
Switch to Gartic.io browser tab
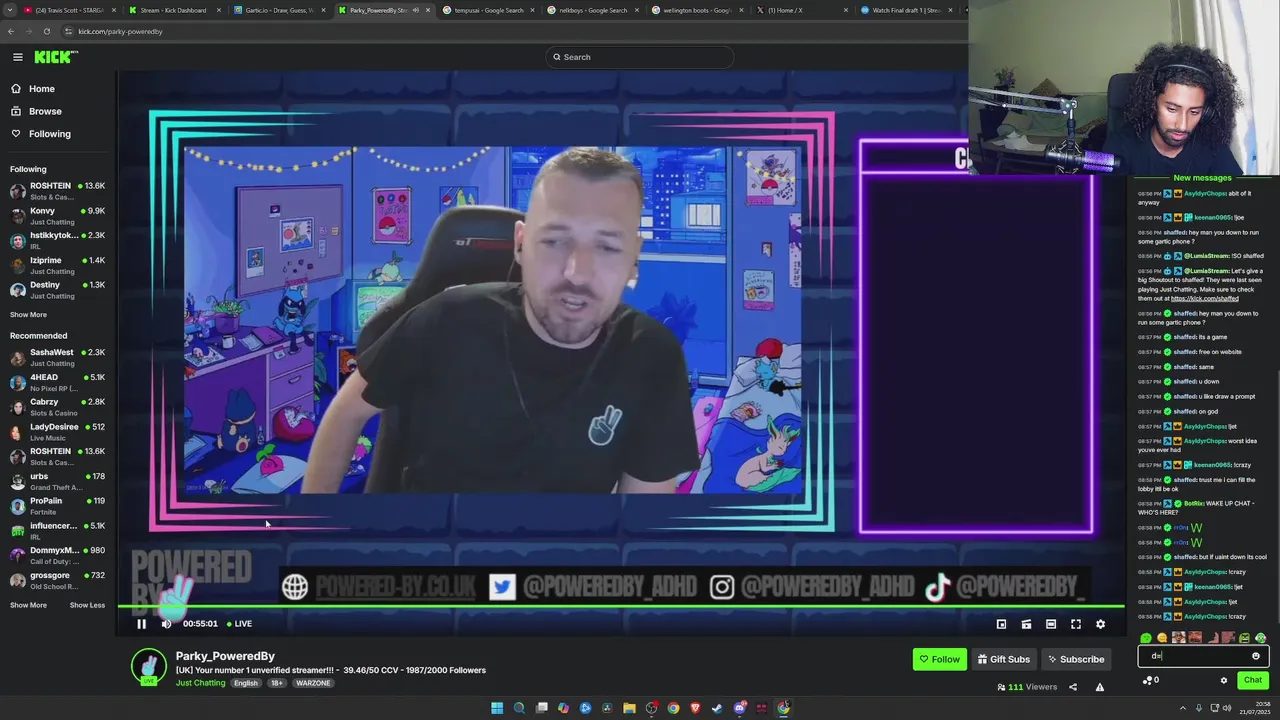click(279, 10)
